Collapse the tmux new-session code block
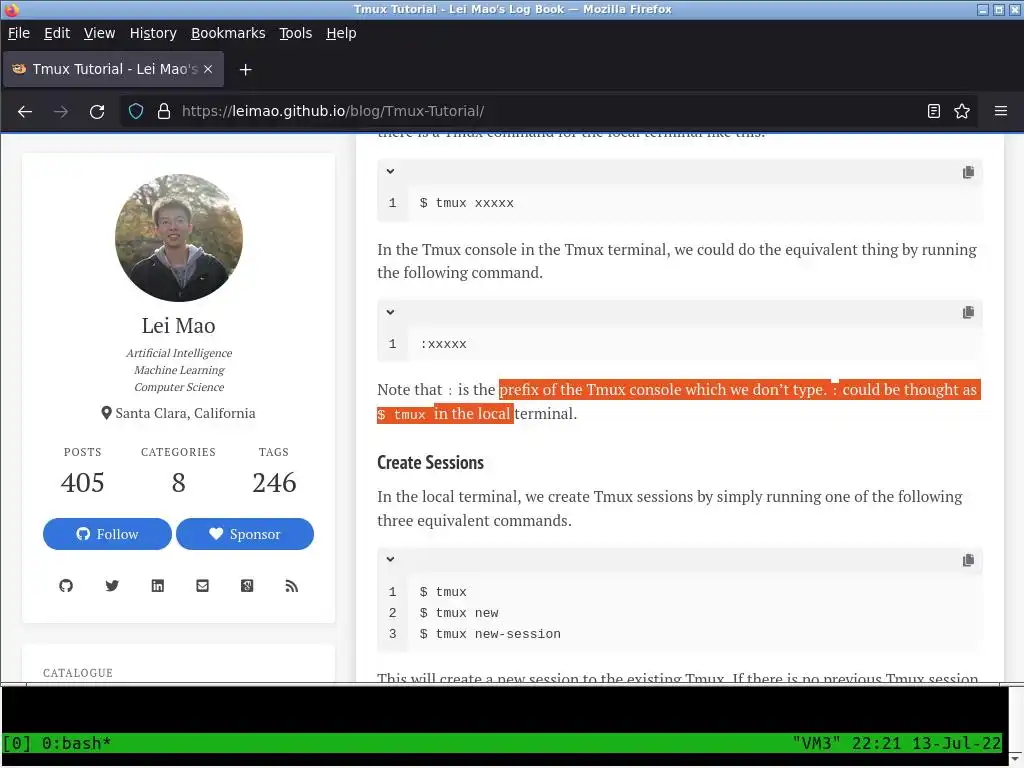The image size is (1024, 768). pyautogui.click(x=390, y=559)
